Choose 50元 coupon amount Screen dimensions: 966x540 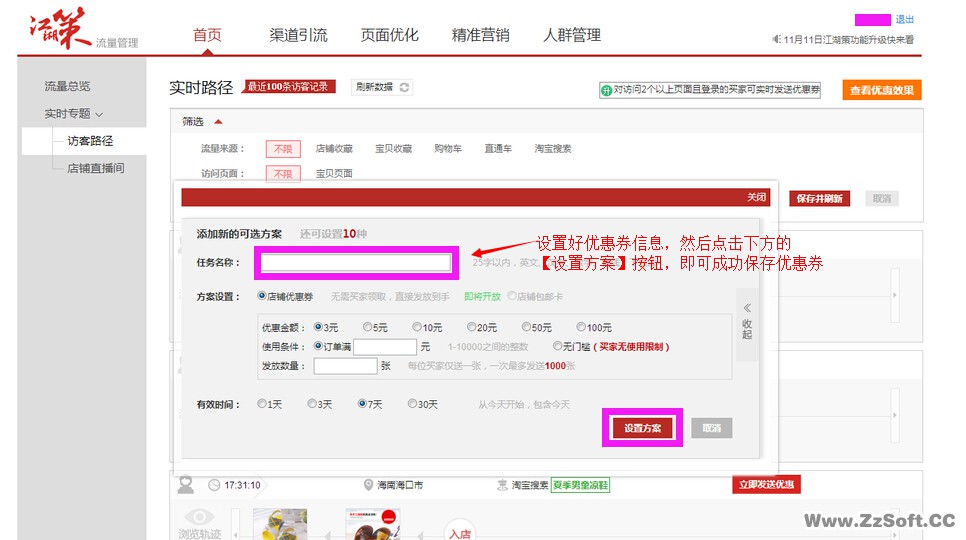coord(526,327)
